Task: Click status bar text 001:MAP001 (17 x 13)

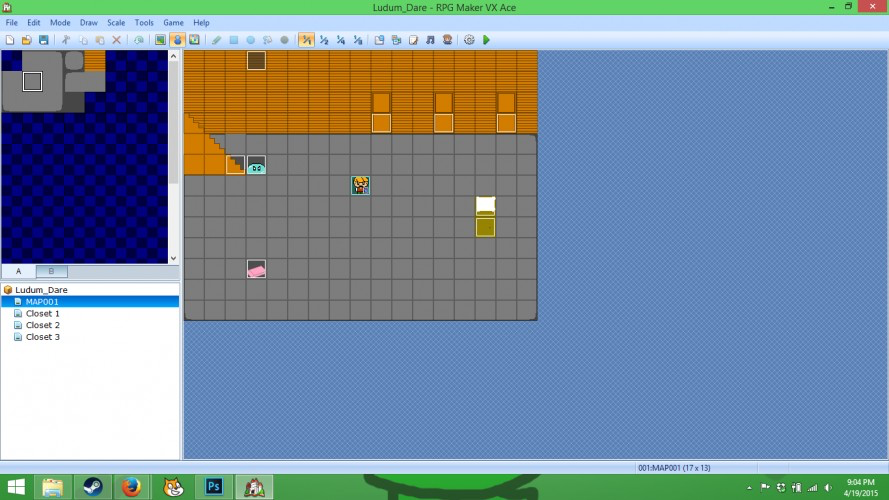Action: click(674, 468)
